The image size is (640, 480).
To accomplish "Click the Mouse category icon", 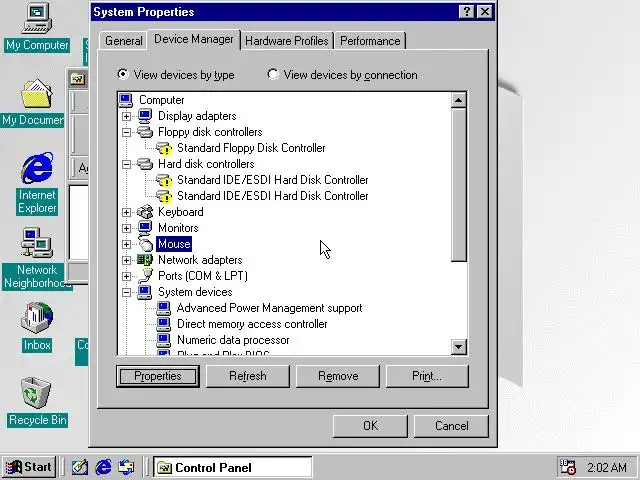I will pos(145,244).
